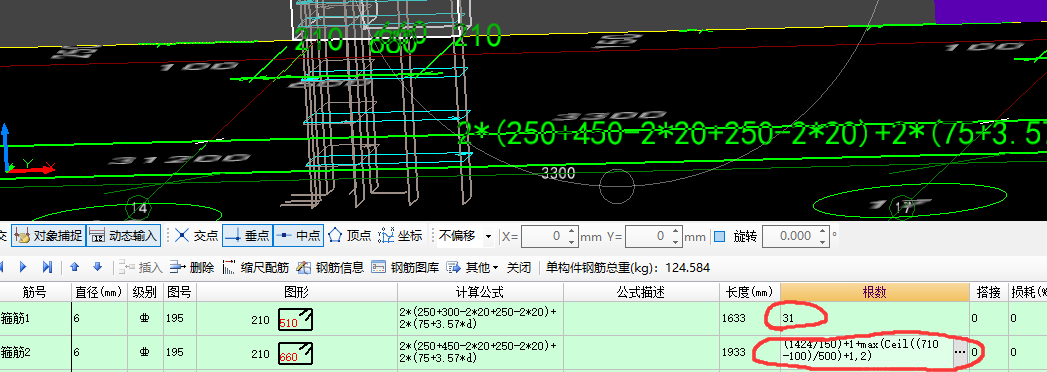Click the 删除 delete row button
Screen dimensions: 1047x372
click(x=192, y=268)
